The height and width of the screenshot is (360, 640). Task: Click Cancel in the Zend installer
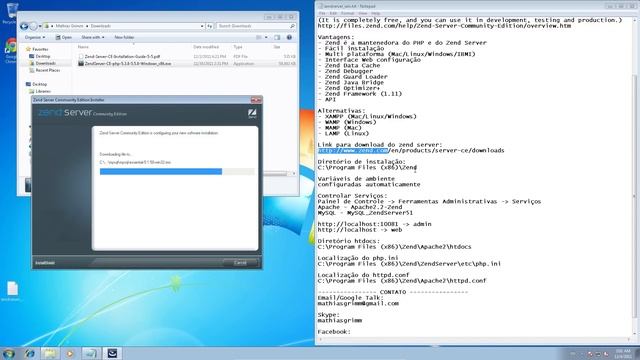click(x=240, y=262)
